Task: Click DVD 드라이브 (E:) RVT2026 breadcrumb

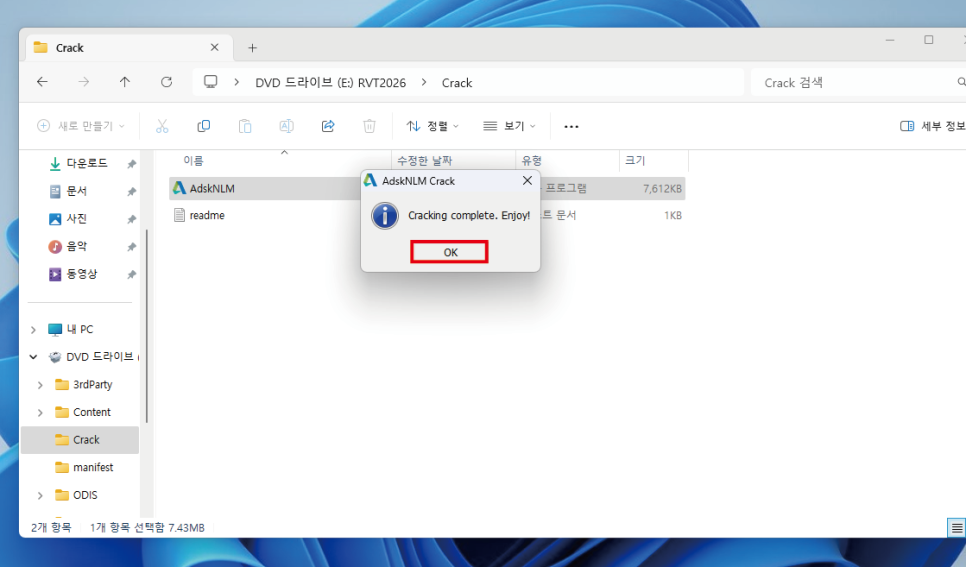Action: coord(331,83)
